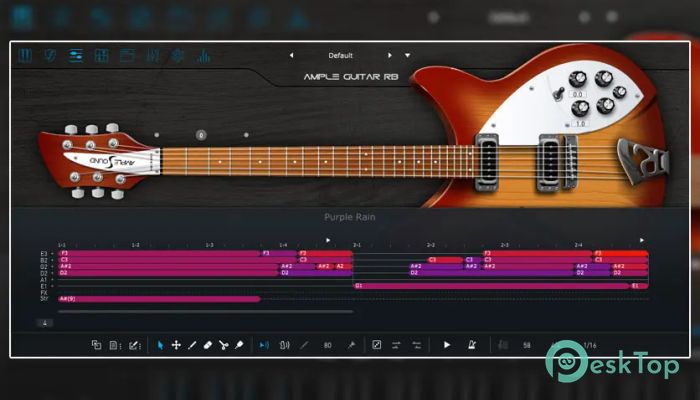
Task: Click the pin icon in toolbar
Action: (351, 345)
